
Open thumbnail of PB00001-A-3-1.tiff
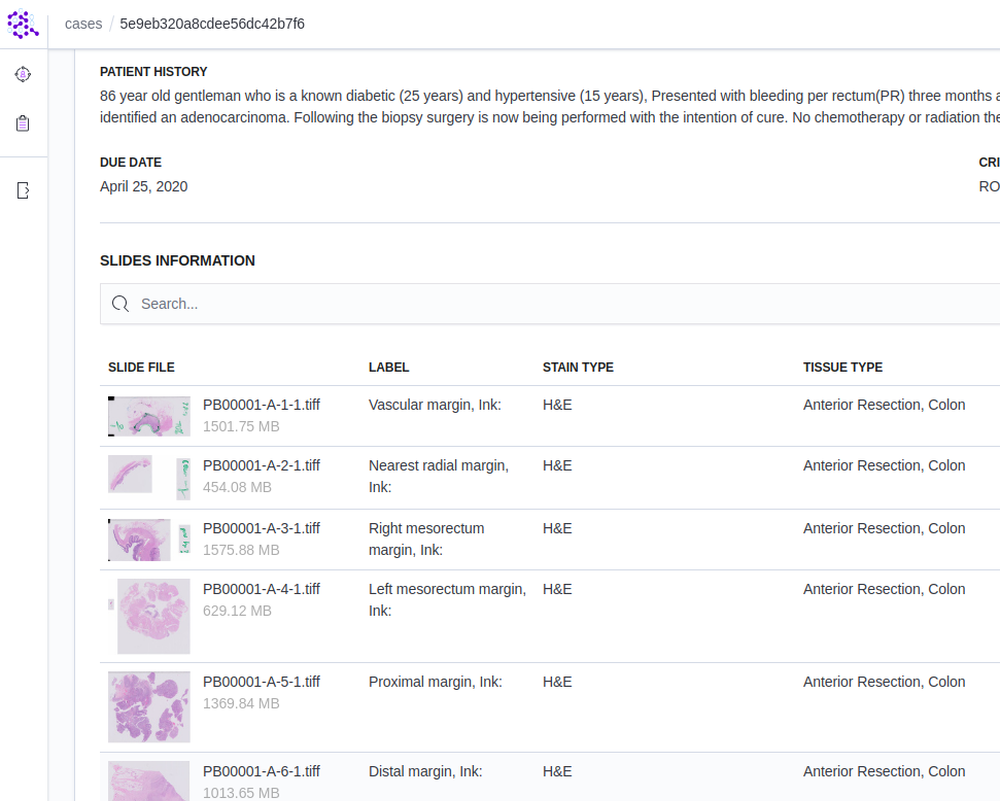click(149, 540)
